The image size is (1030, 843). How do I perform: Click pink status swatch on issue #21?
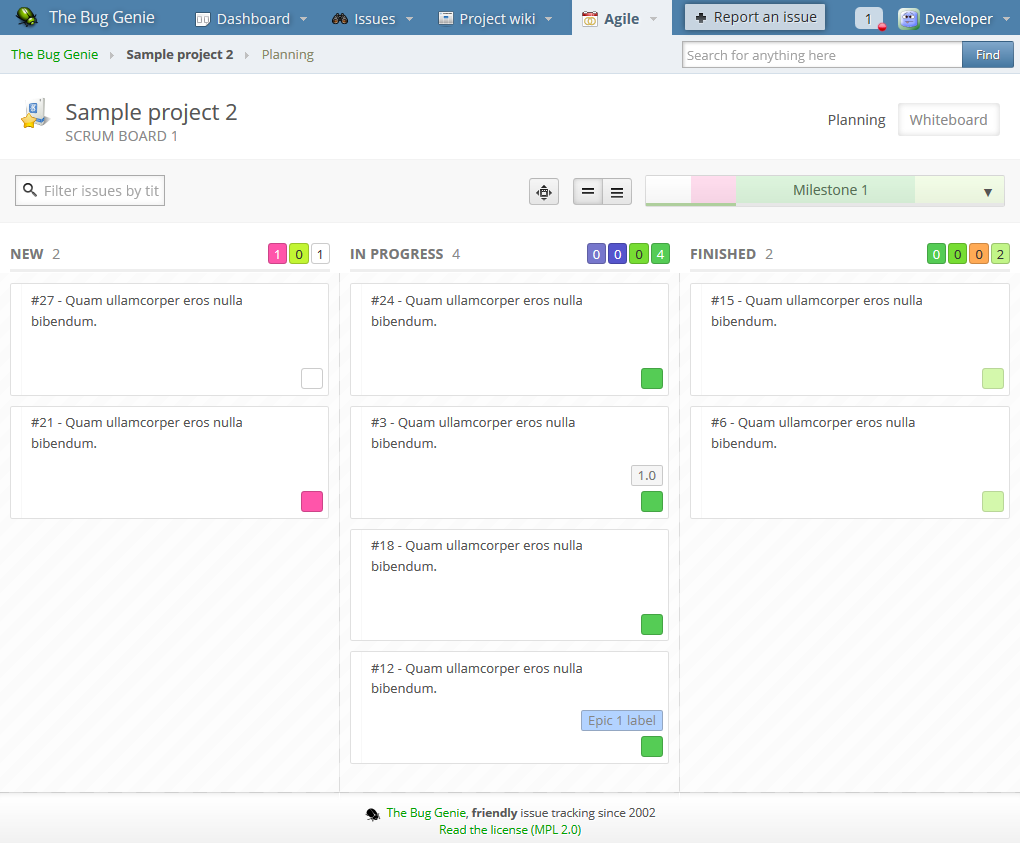coord(312,501)
